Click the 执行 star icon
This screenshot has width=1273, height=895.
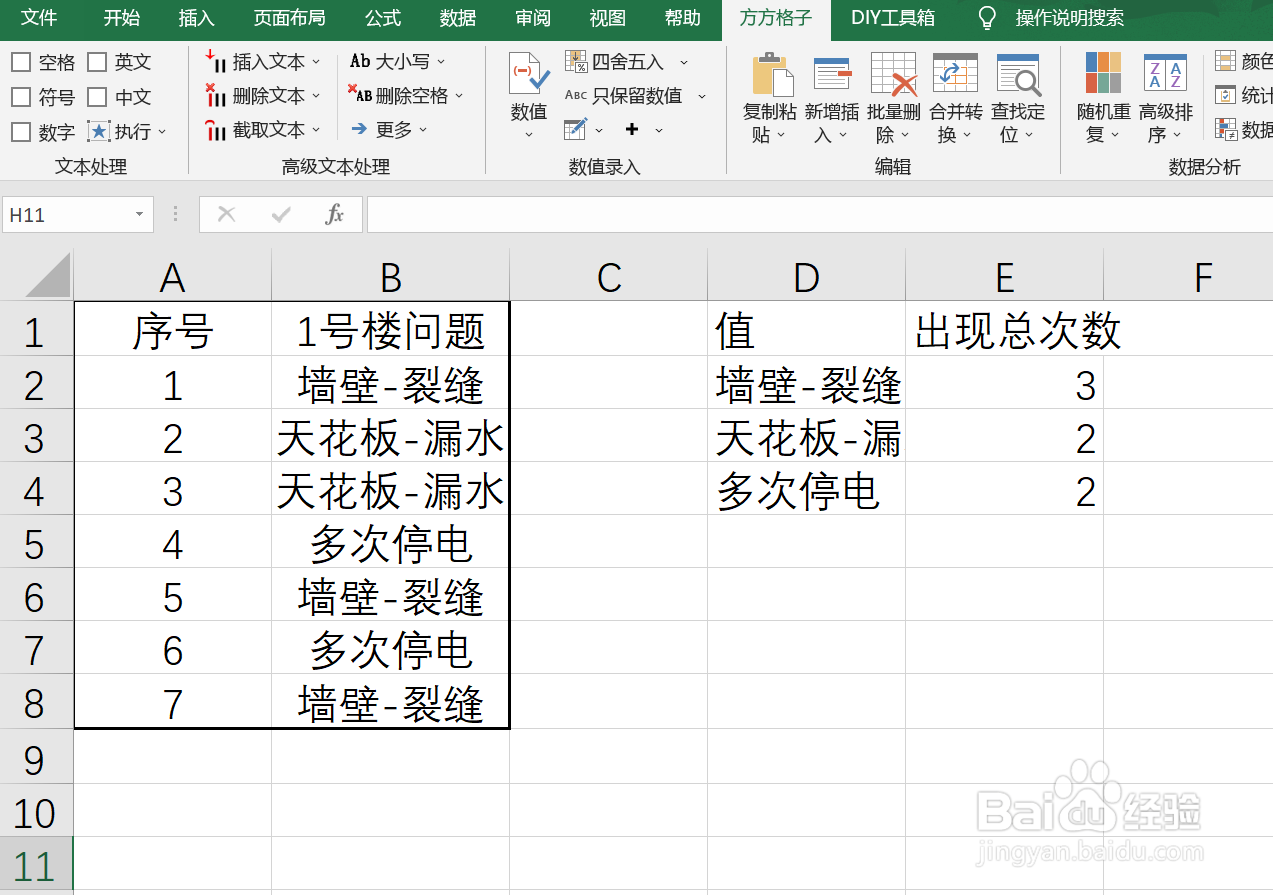pos(99,131)
